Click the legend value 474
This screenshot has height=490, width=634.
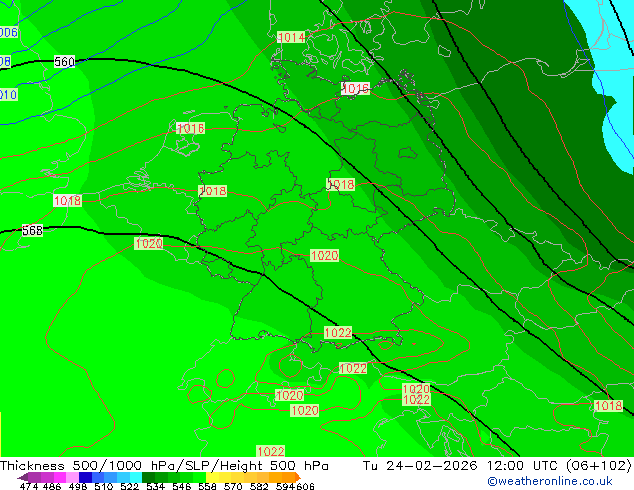29,486
